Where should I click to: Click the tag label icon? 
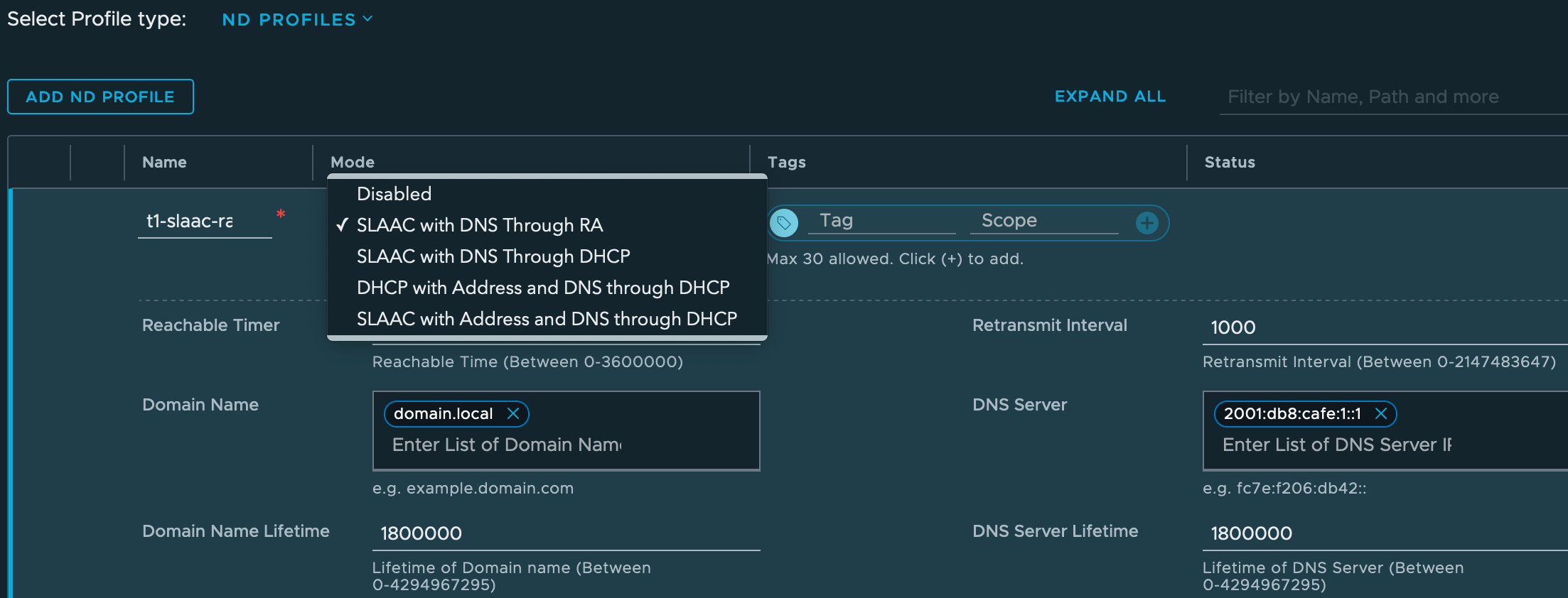tap(784, 223)
